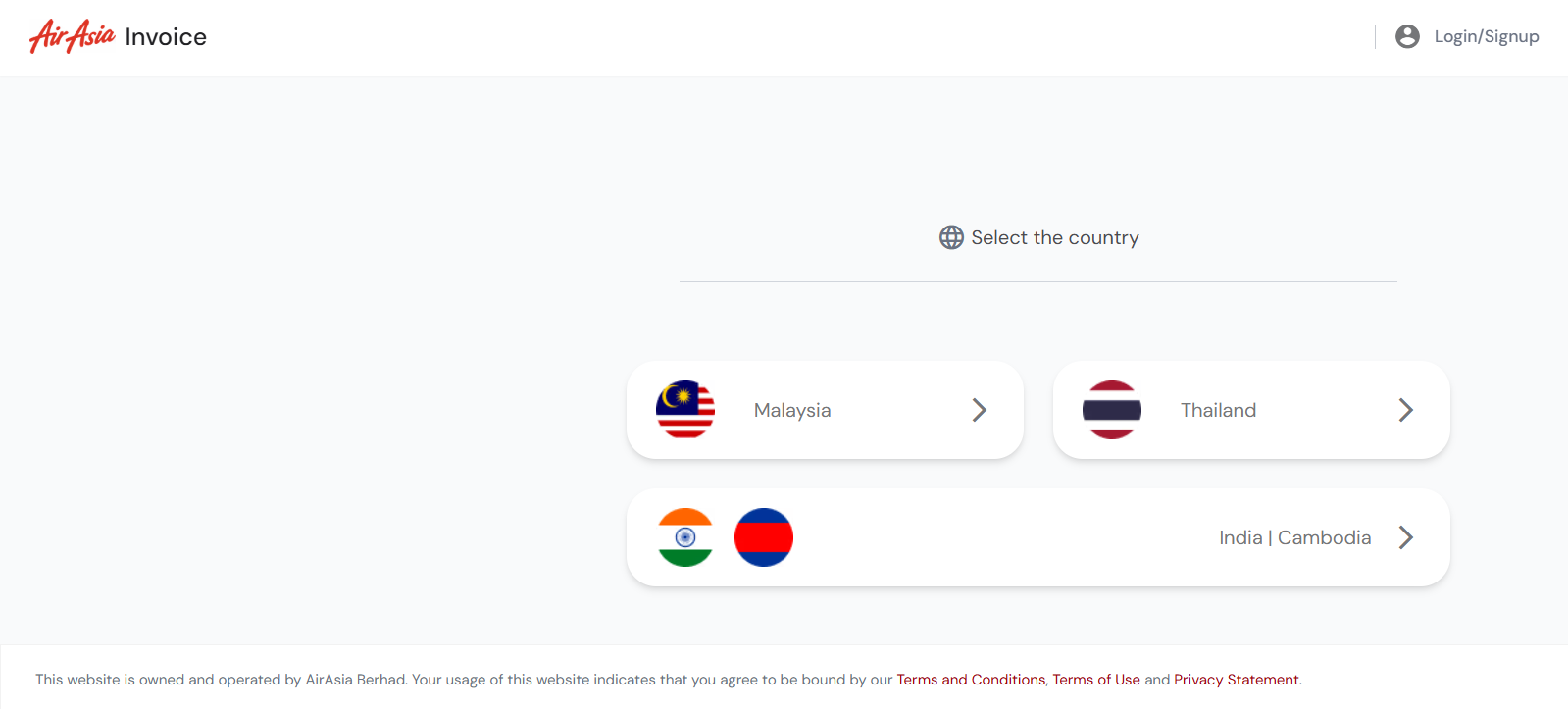Select the India | Cambodia country option
1568x709 pixels.
click(1037, 537)
